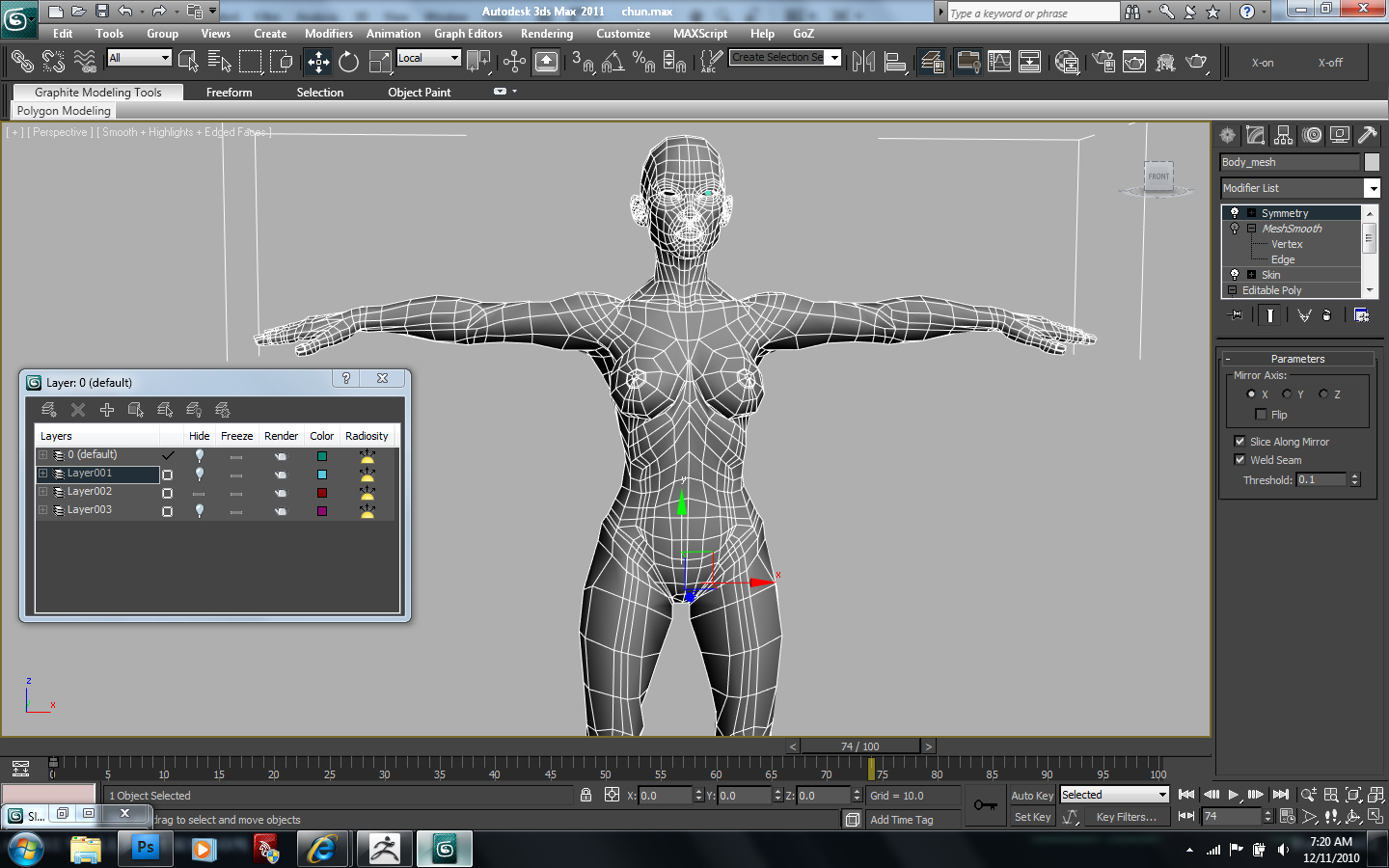Toggle the 3D Snaps icon
This screenshot has height=868, width=1389.
(x=583, y=62)
